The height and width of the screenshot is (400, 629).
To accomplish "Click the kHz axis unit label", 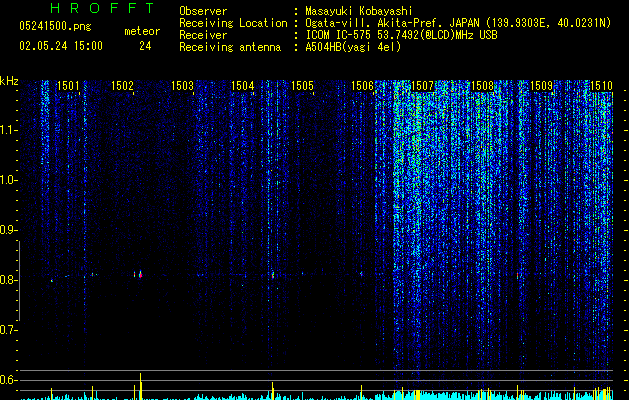I will click(9, 81).
